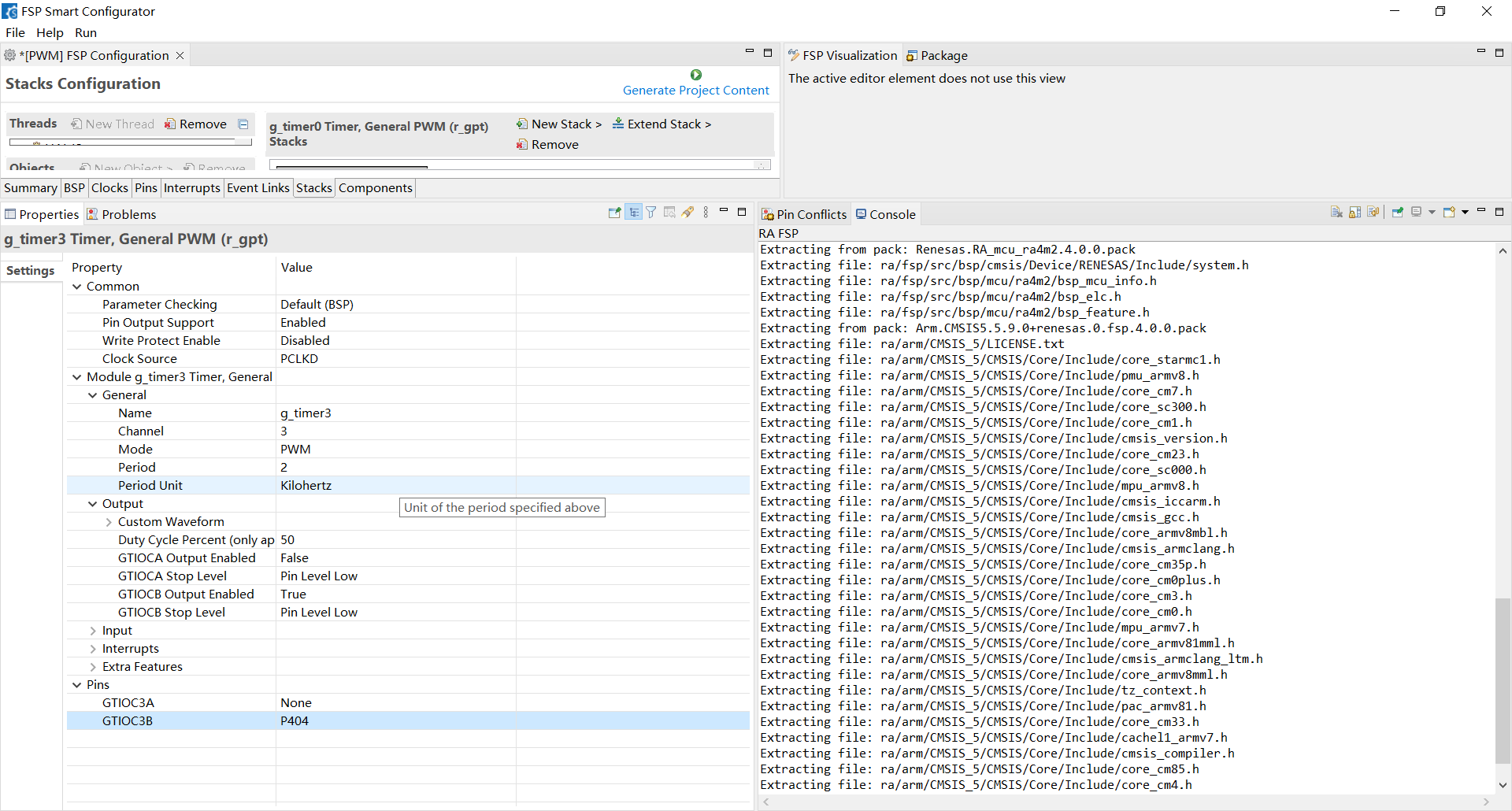Toggle the advanced properties filter icon
The image size is (1512, 811).
(651, 213)
